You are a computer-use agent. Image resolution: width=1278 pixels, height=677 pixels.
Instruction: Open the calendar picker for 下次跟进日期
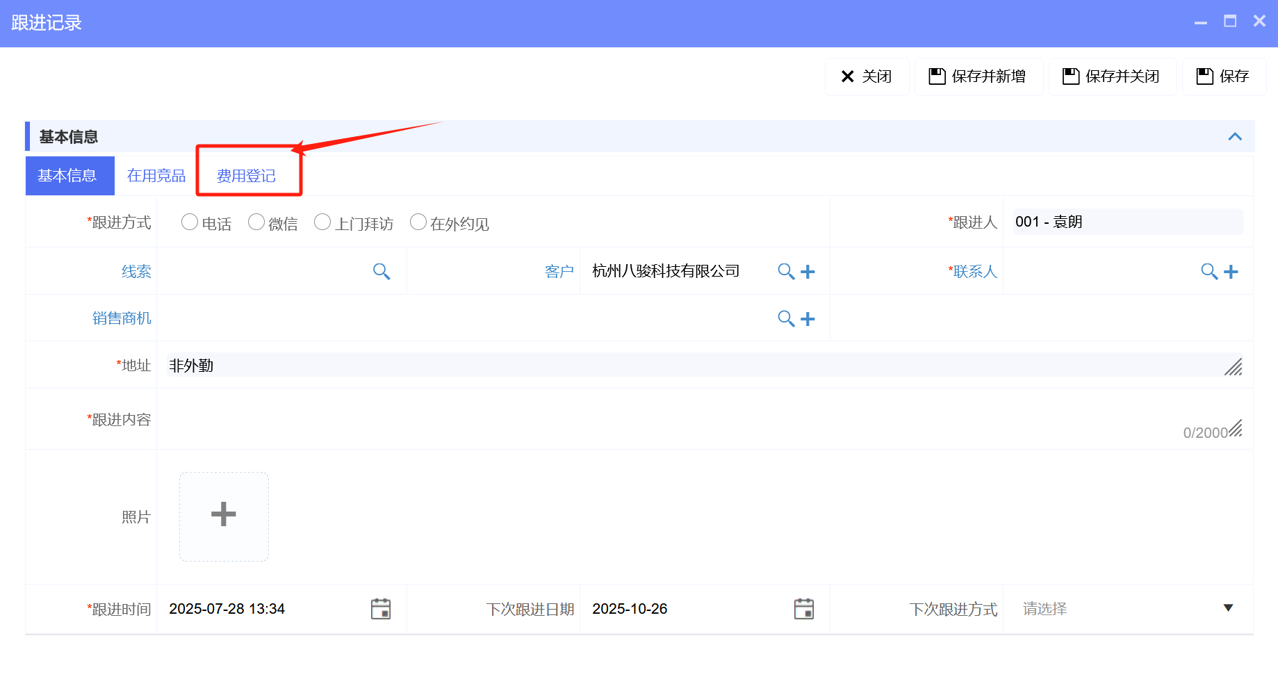pos(805,608)
